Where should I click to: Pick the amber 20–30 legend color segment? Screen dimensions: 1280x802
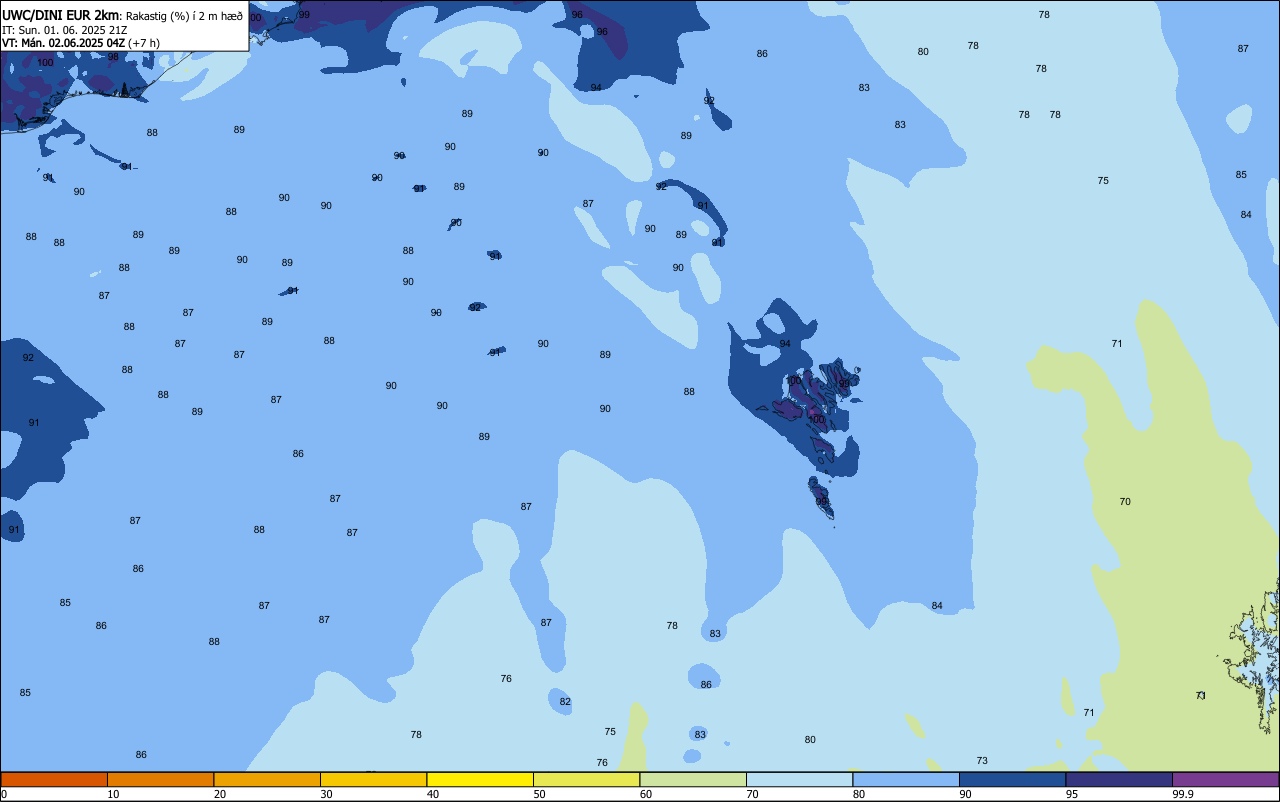(267, 779)
